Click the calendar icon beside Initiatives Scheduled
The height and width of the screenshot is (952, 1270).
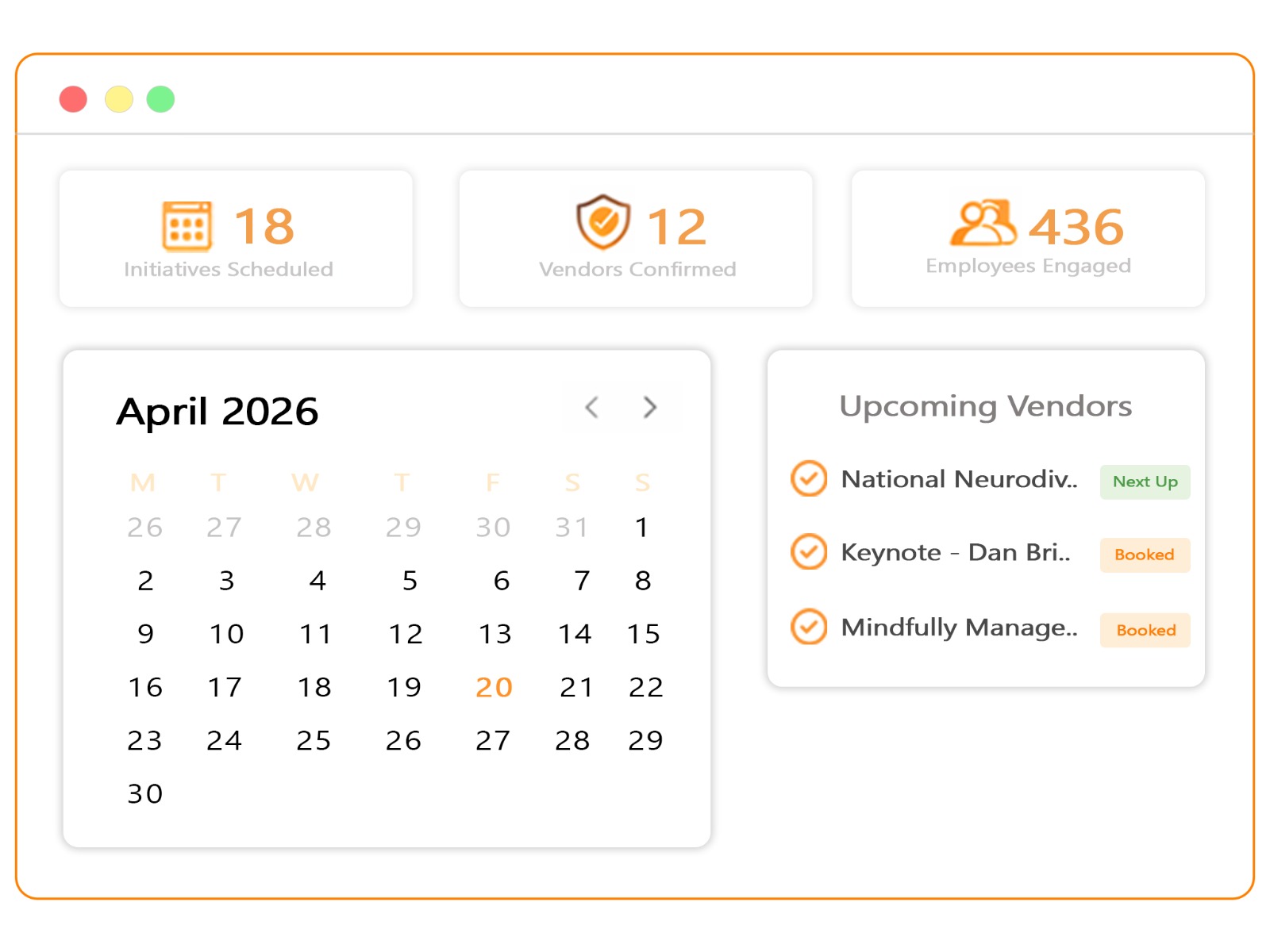(x=187, y=226)
